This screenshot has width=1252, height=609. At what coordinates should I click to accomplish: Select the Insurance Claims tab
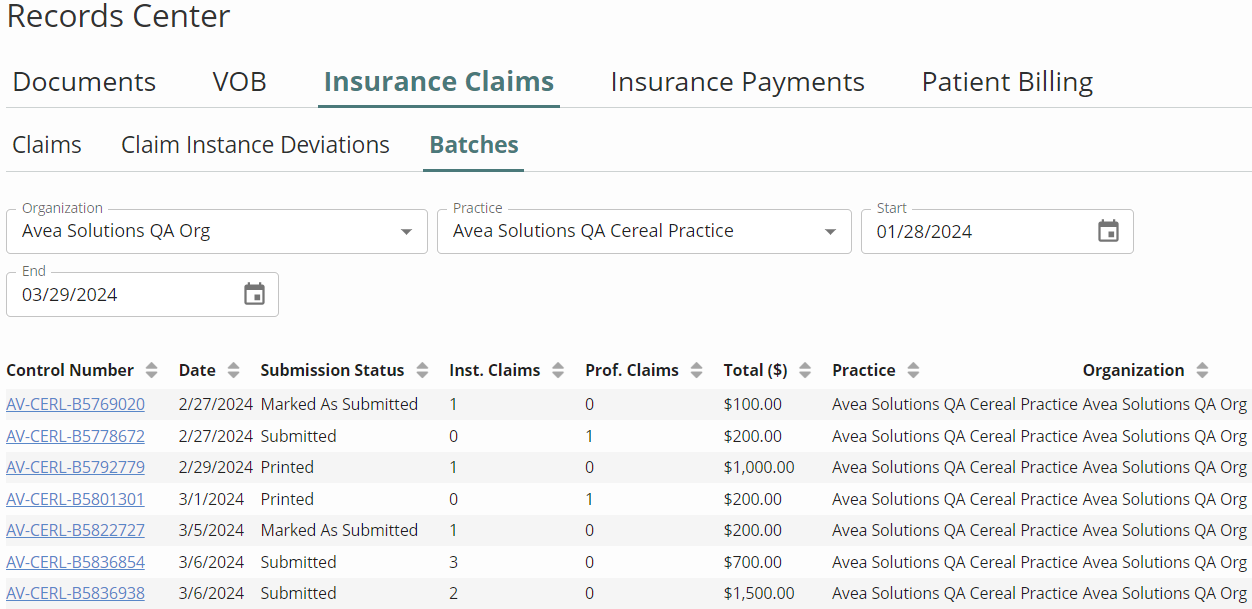click(439, 82)
